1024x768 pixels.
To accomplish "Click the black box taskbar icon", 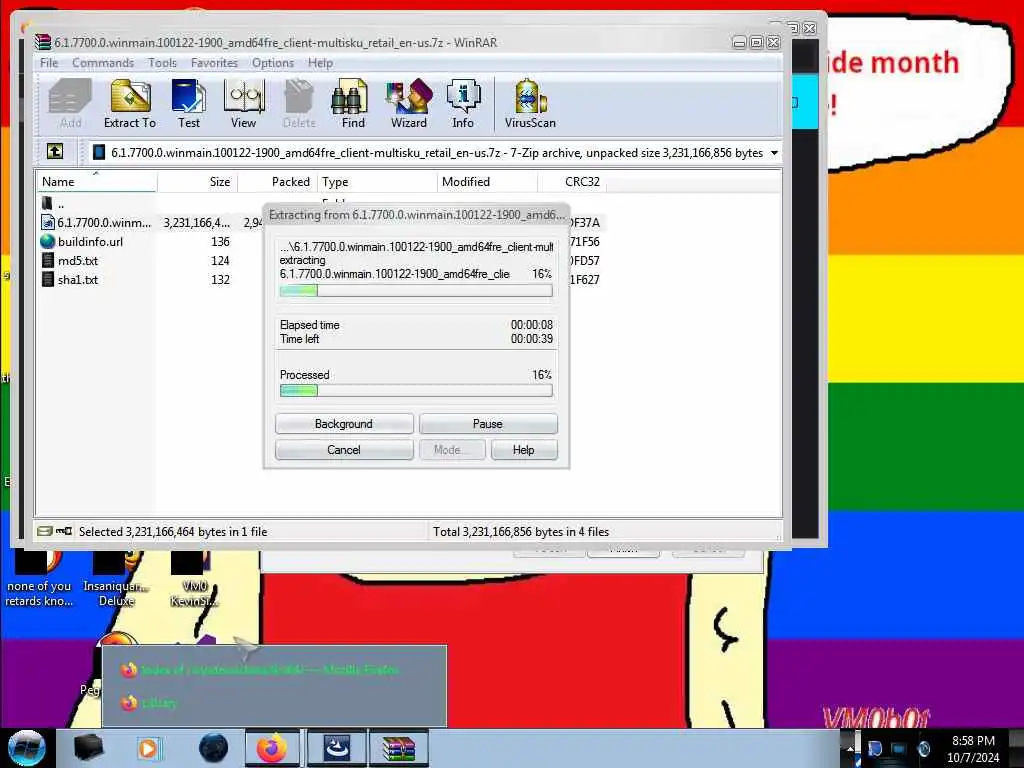I will (88, 748).
